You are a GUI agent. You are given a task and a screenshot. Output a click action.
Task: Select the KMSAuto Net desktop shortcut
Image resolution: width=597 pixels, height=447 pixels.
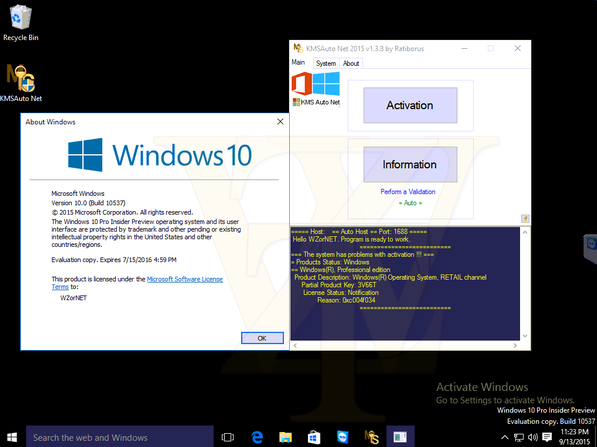pos(21,83)
